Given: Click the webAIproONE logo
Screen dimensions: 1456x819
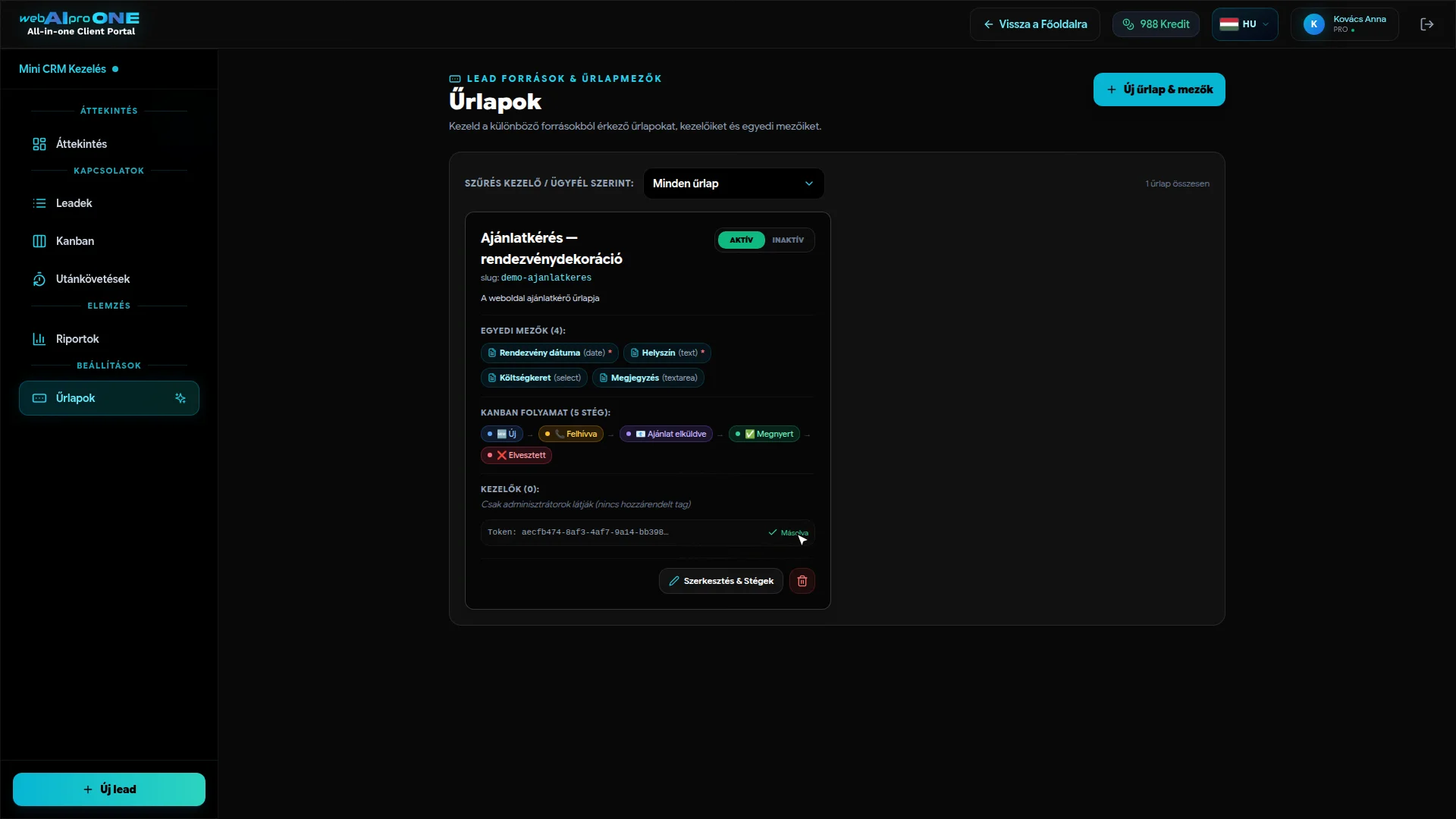Looking at the screenshot, I should 80,24.
